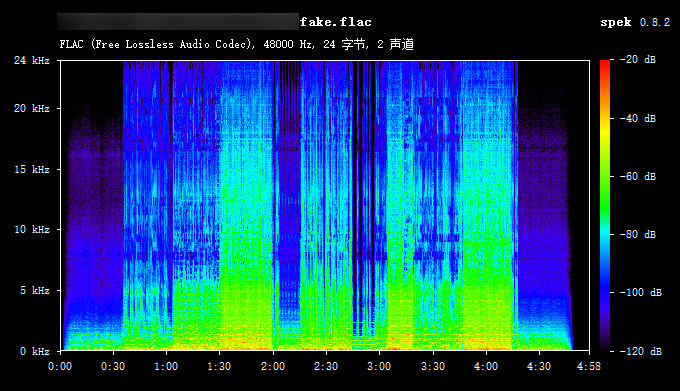Screen dimensions: 680x391
Task: Click the 2:30 time axis label
Action: [326, 367]
